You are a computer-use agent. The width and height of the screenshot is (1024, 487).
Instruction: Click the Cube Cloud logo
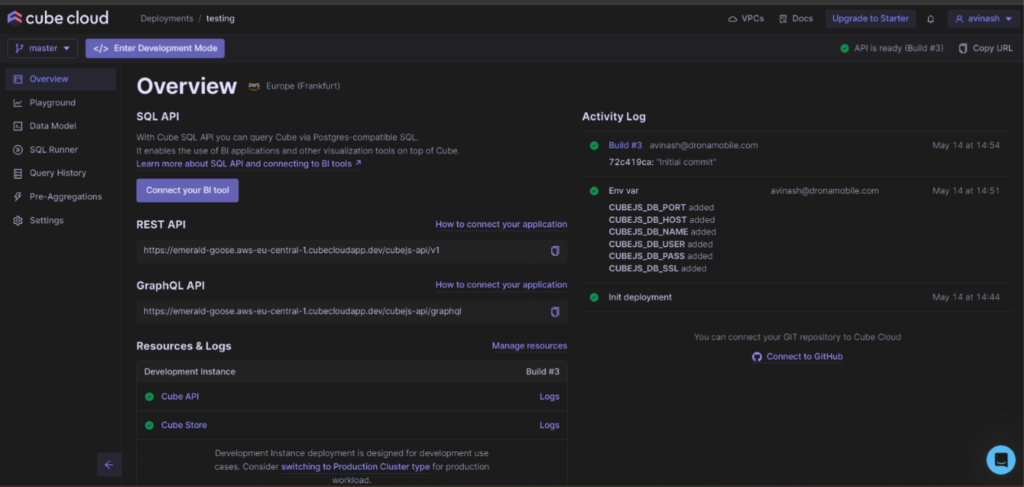58,18
